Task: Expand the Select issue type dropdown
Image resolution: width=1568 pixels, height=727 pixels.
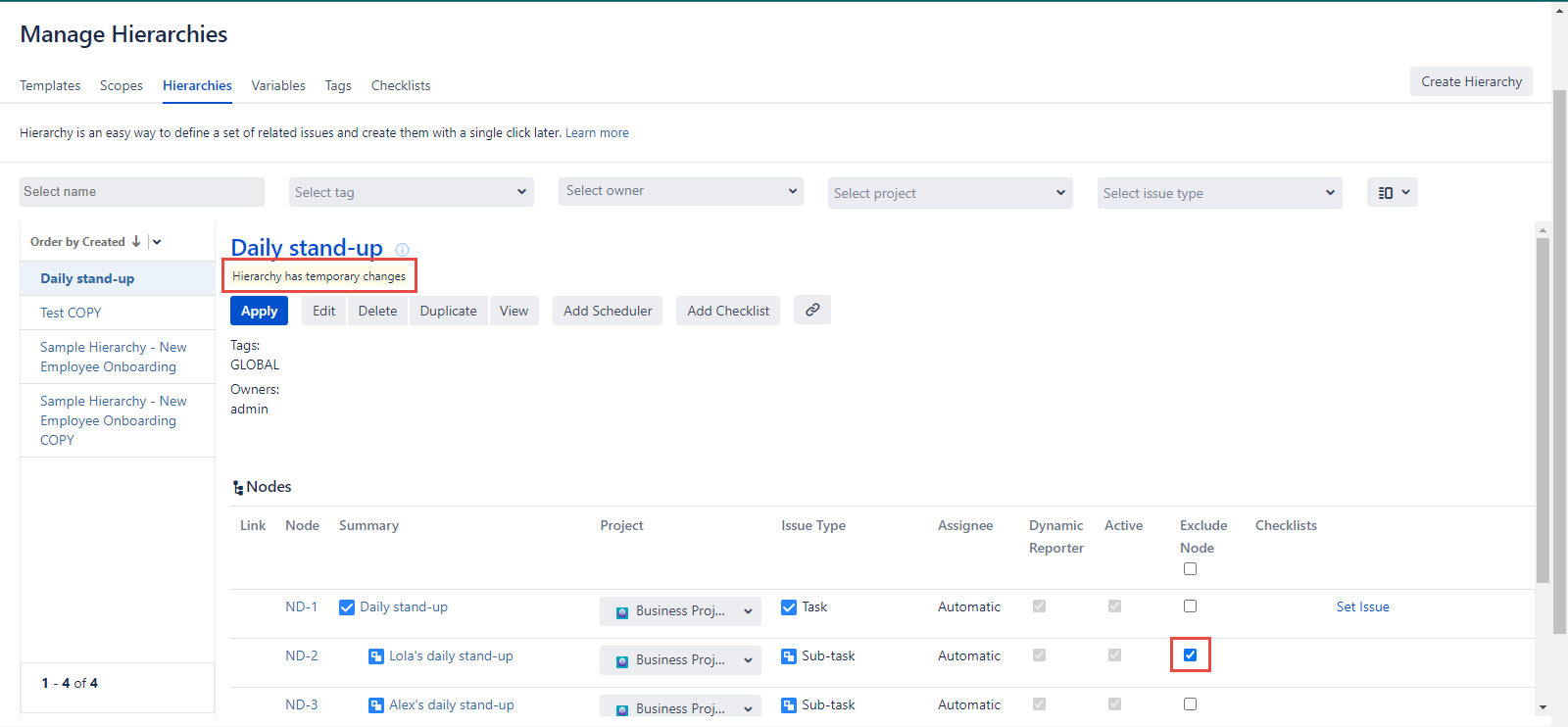Action: tap(1219, 193)
